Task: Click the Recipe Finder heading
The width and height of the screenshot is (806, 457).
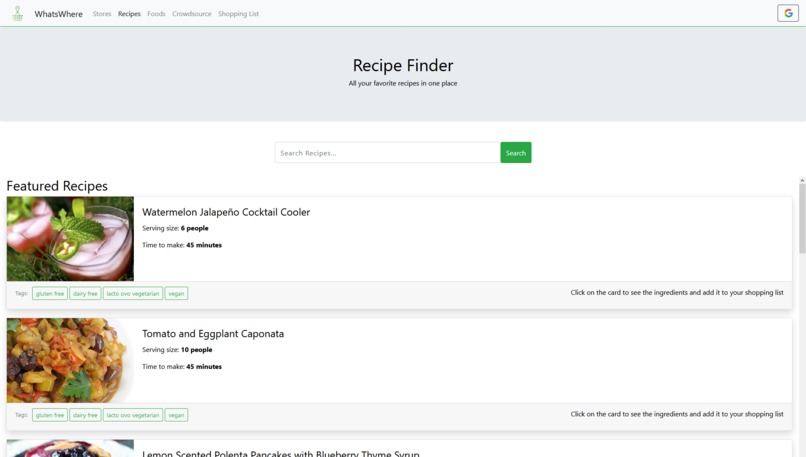Action: (x=403, y=65)
